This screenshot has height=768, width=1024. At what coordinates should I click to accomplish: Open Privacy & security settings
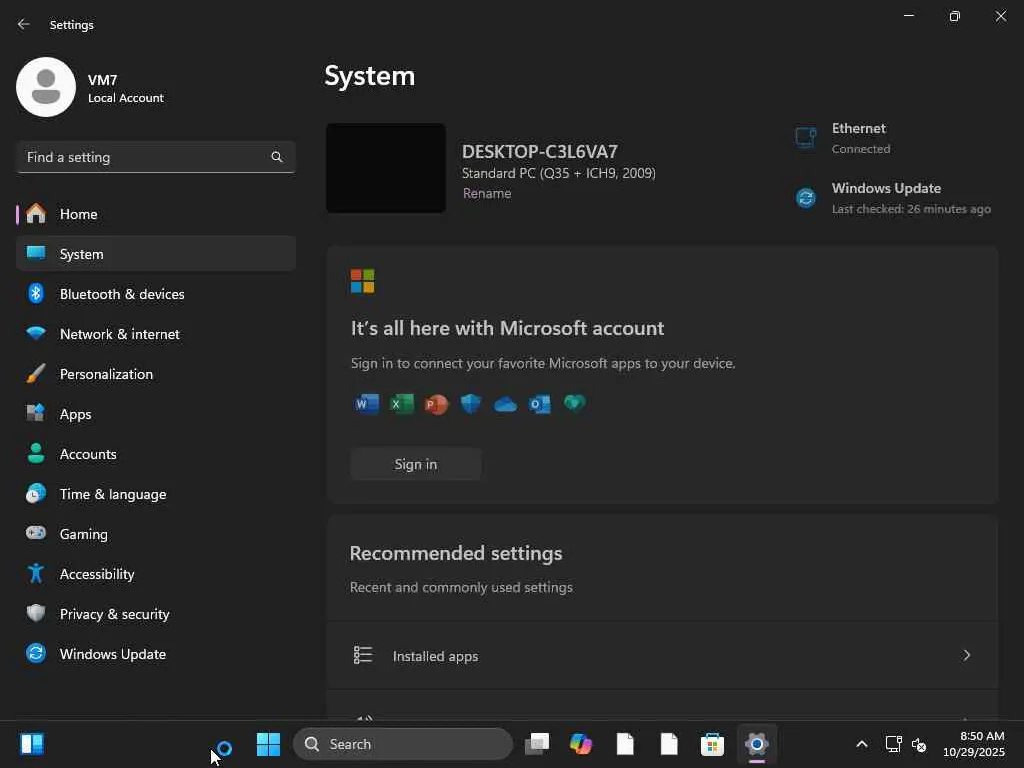pos(155,614)
